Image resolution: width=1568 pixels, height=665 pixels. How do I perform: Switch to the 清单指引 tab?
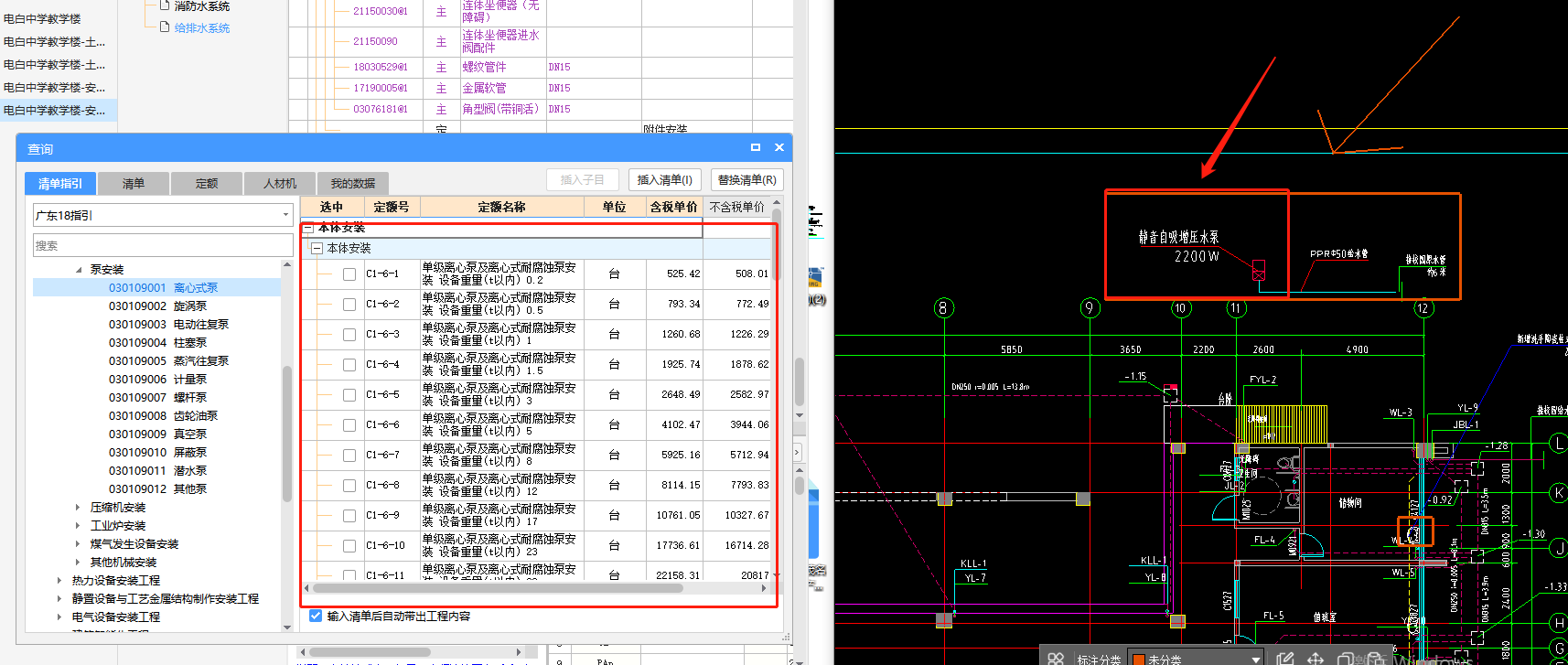click(x=60, y=184)
